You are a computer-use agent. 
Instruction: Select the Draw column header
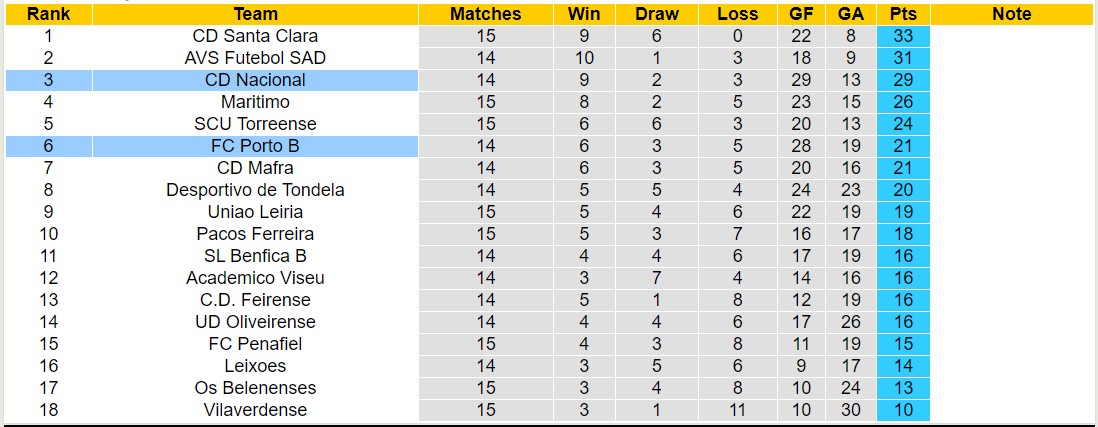coord(656,14)
